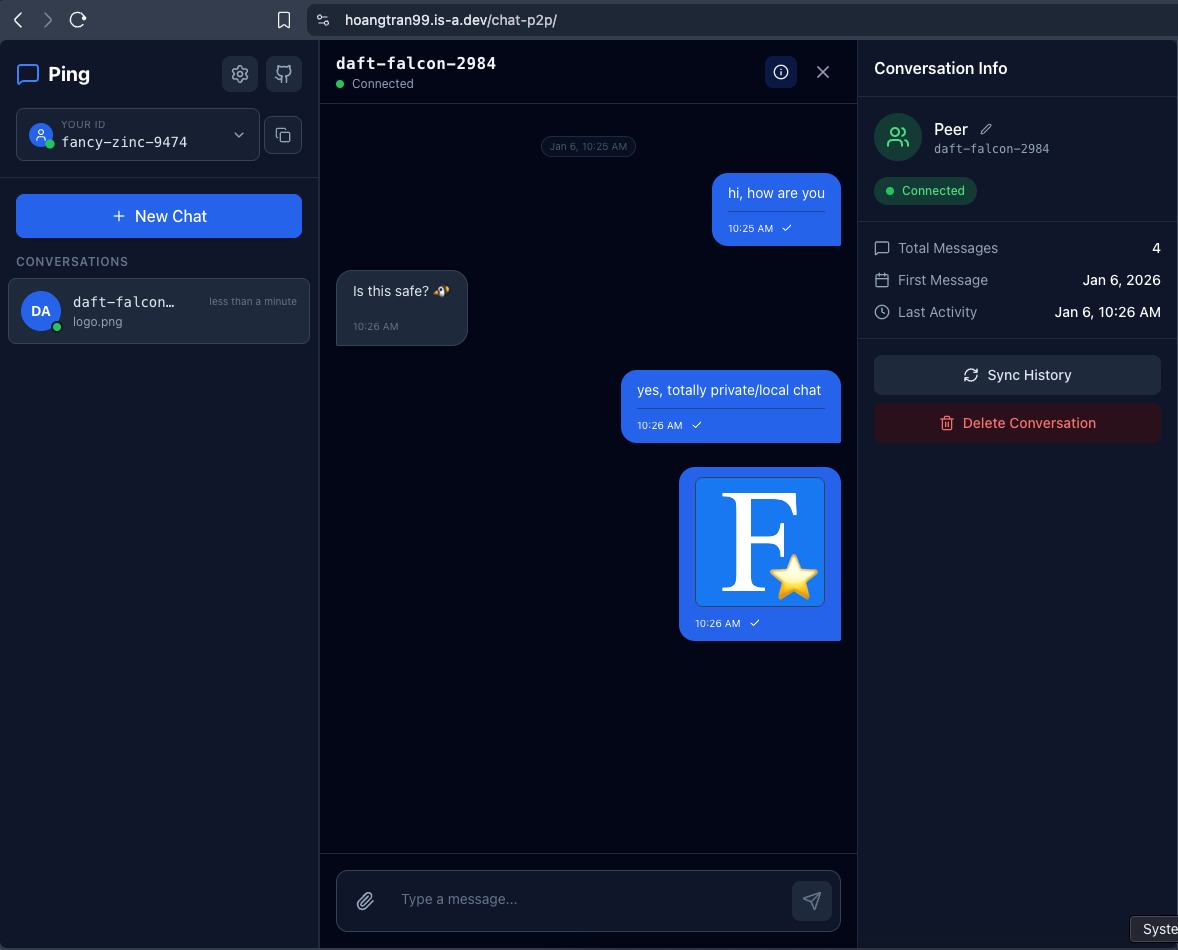This screenshot has height=950, width=1178.
Task: Expand the Your ID dropdown fancy-zinc-9474
Action: (137, 134)
